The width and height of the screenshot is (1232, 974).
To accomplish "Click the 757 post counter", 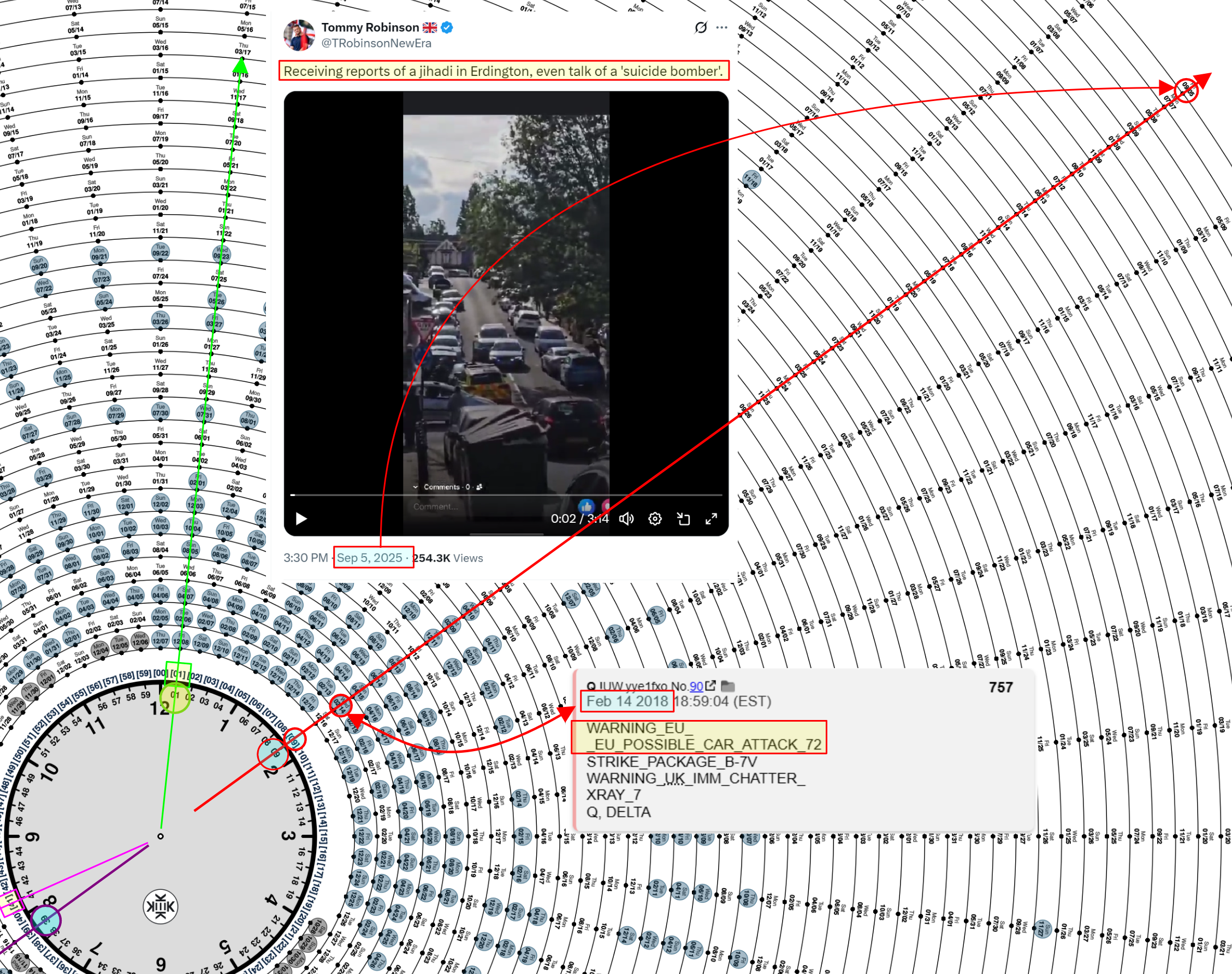I will click(x=1000, y=687).
